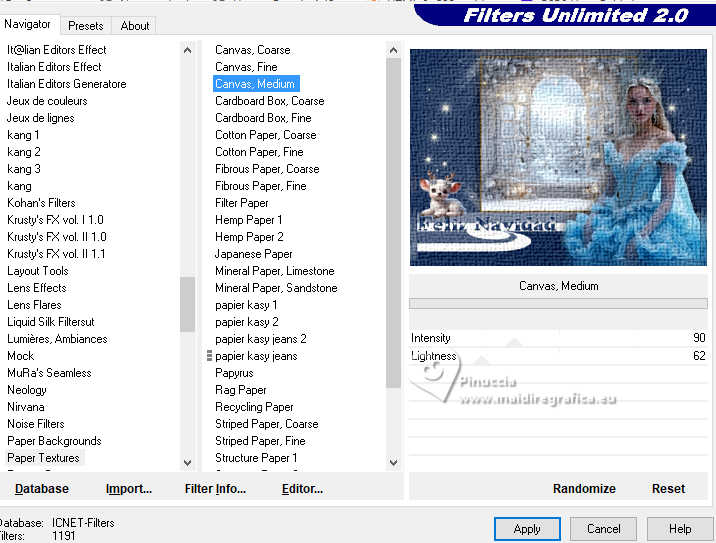Select 'Noise Filters' category

tap(36, 424)
